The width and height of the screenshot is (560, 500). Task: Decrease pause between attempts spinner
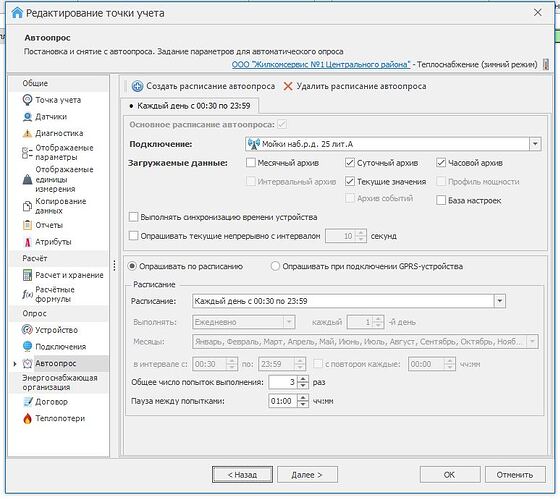(x=303, y=404)
